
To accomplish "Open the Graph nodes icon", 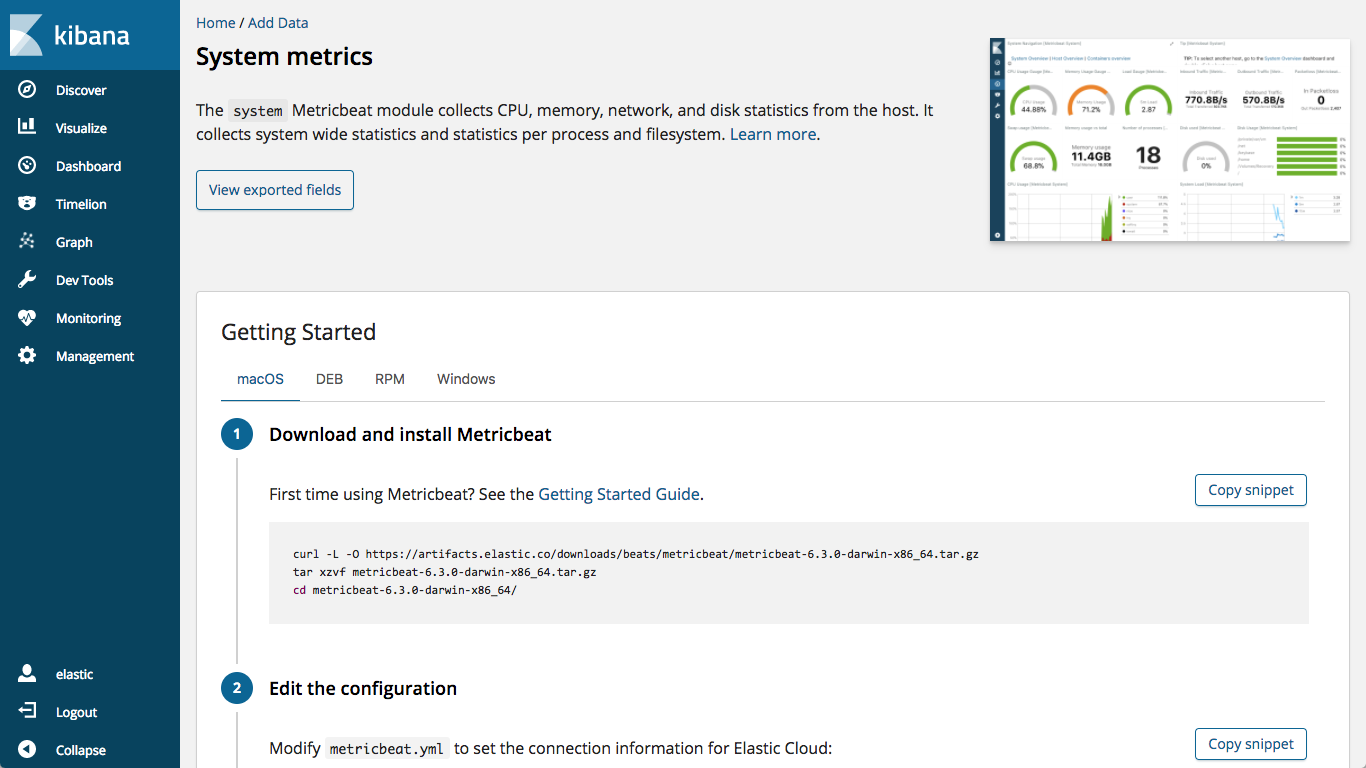I will pyautogui.click(x=27, y=242).
